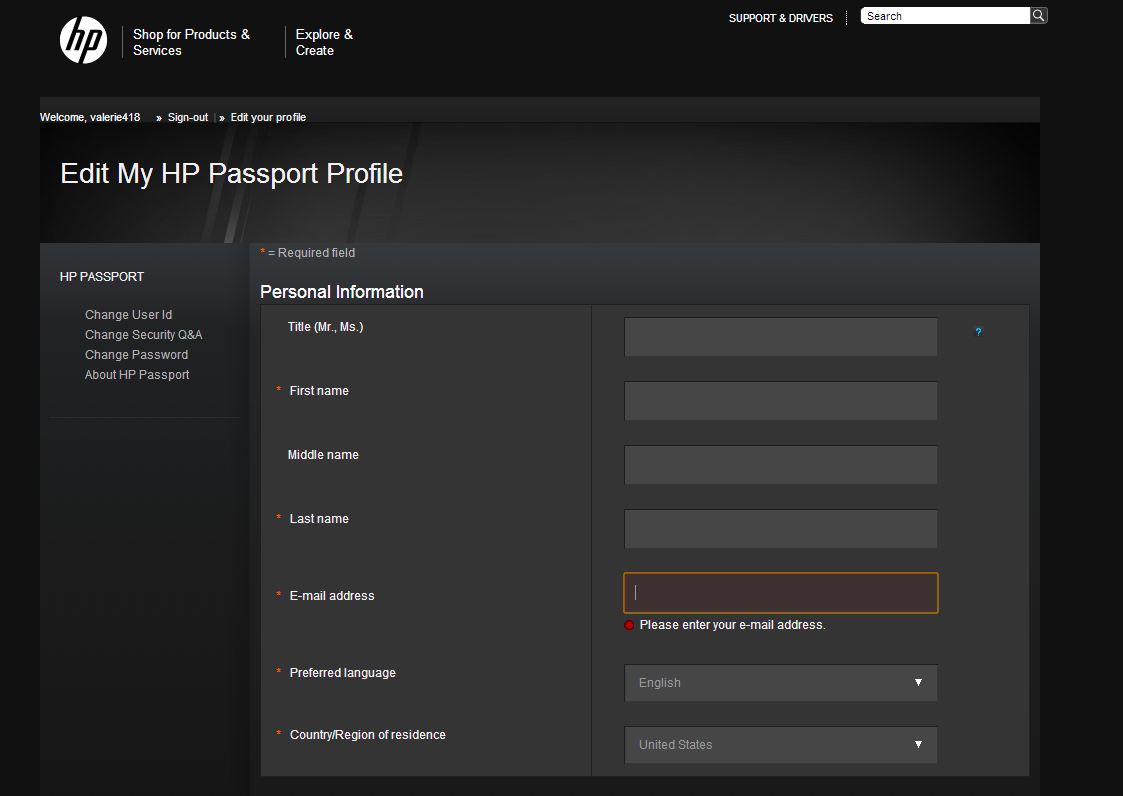Image resolution: width=1123 pixels, height=796 pixels.
Task: Expand the Preferred language dropdown
Action: (781, 683)
